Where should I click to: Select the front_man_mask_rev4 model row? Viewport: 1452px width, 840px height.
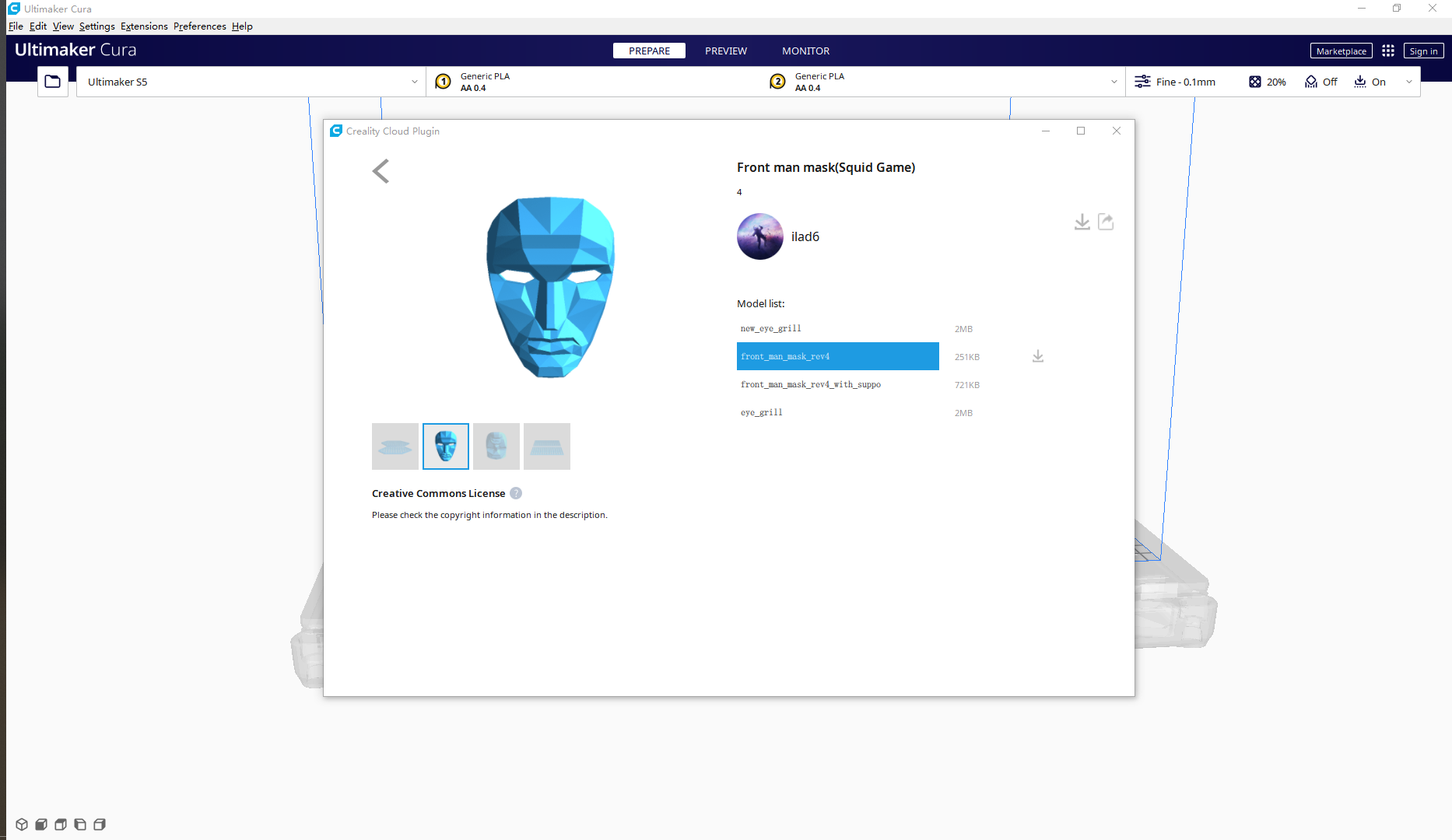click(838, 356)
